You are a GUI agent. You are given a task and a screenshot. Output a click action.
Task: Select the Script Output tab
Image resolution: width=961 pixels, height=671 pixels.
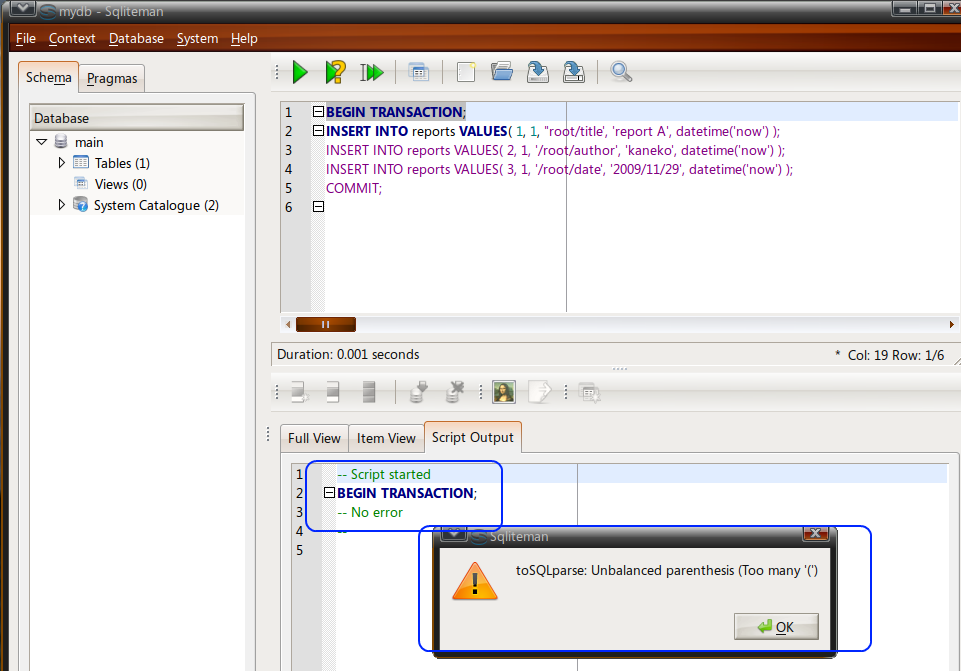(473, 437)
